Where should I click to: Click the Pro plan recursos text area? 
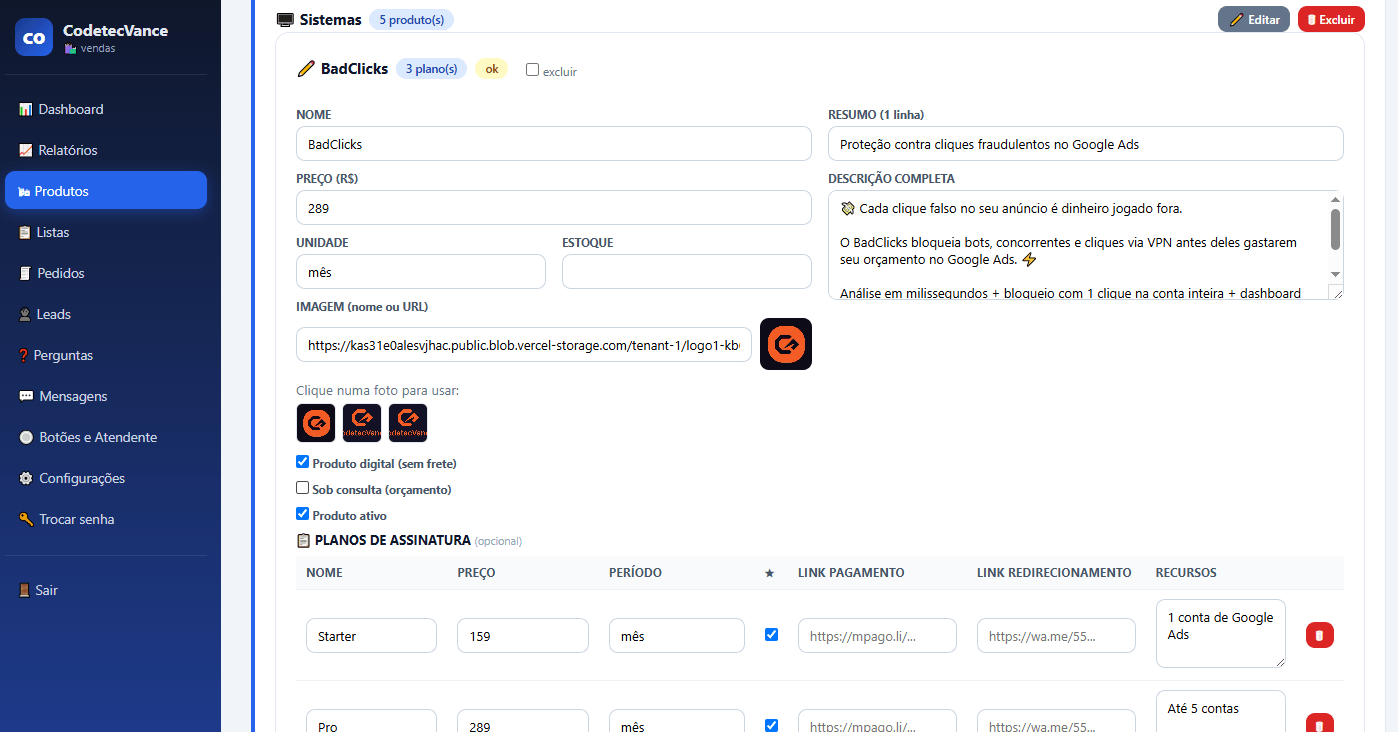tap(1221, 711)
